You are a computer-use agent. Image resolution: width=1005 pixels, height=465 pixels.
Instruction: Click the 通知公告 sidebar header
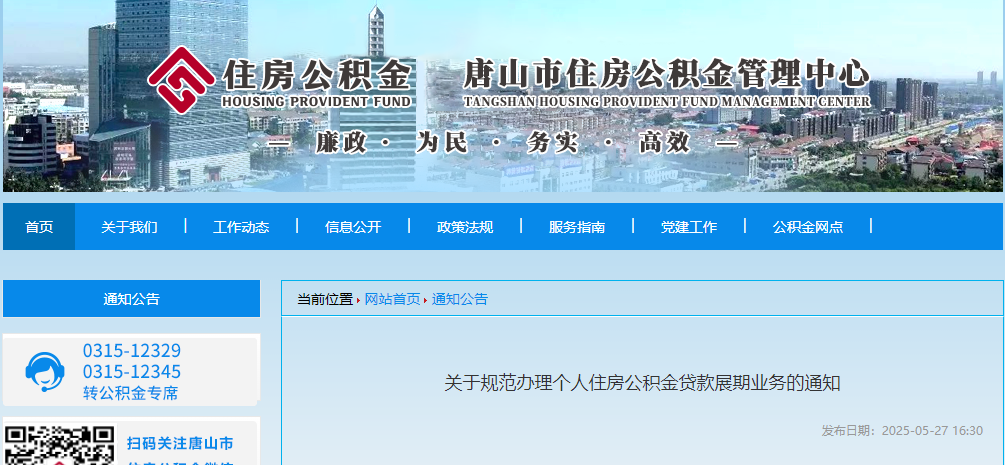click(131, 299)
